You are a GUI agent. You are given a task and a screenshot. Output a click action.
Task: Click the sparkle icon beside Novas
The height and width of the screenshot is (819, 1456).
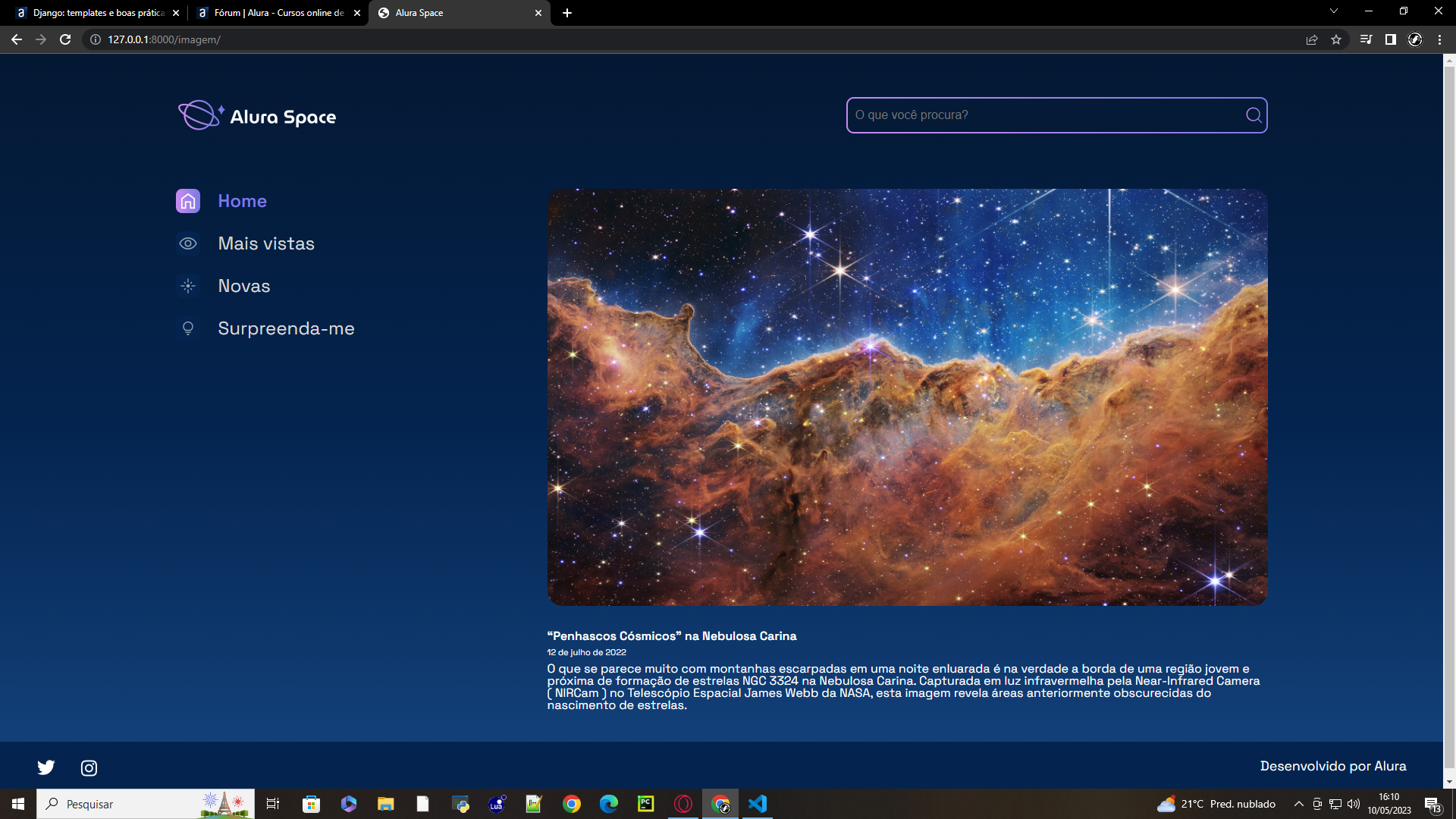(x=188, y=286)
